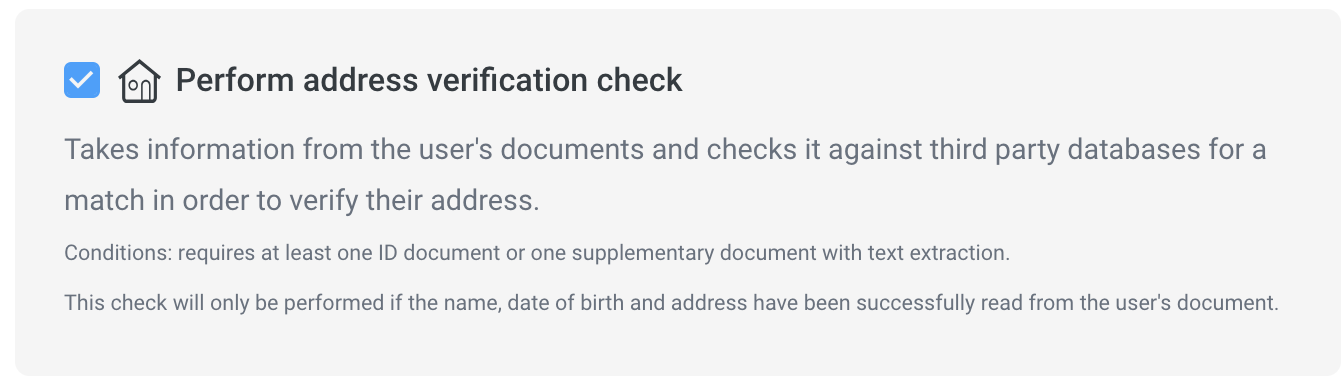Click the words 'third party databases'

(x=1042, y=151)
